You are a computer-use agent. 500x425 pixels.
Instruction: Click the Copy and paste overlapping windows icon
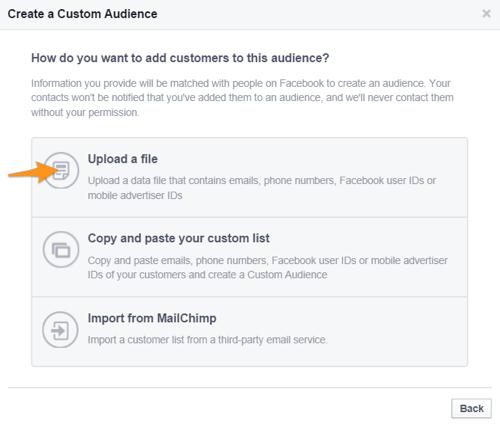[61, 250]
